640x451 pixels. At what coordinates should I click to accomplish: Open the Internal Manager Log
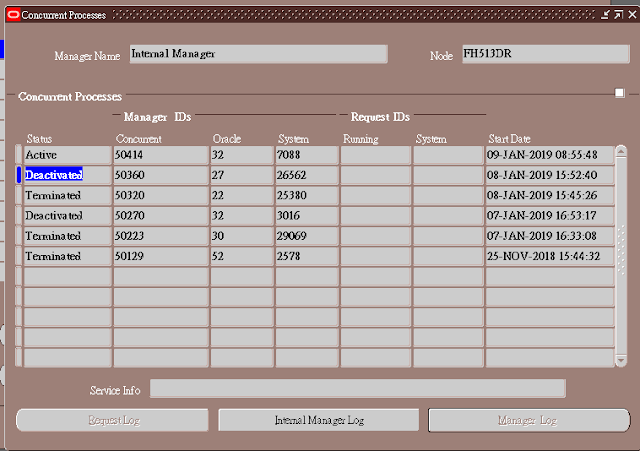[x=319, y=420]
